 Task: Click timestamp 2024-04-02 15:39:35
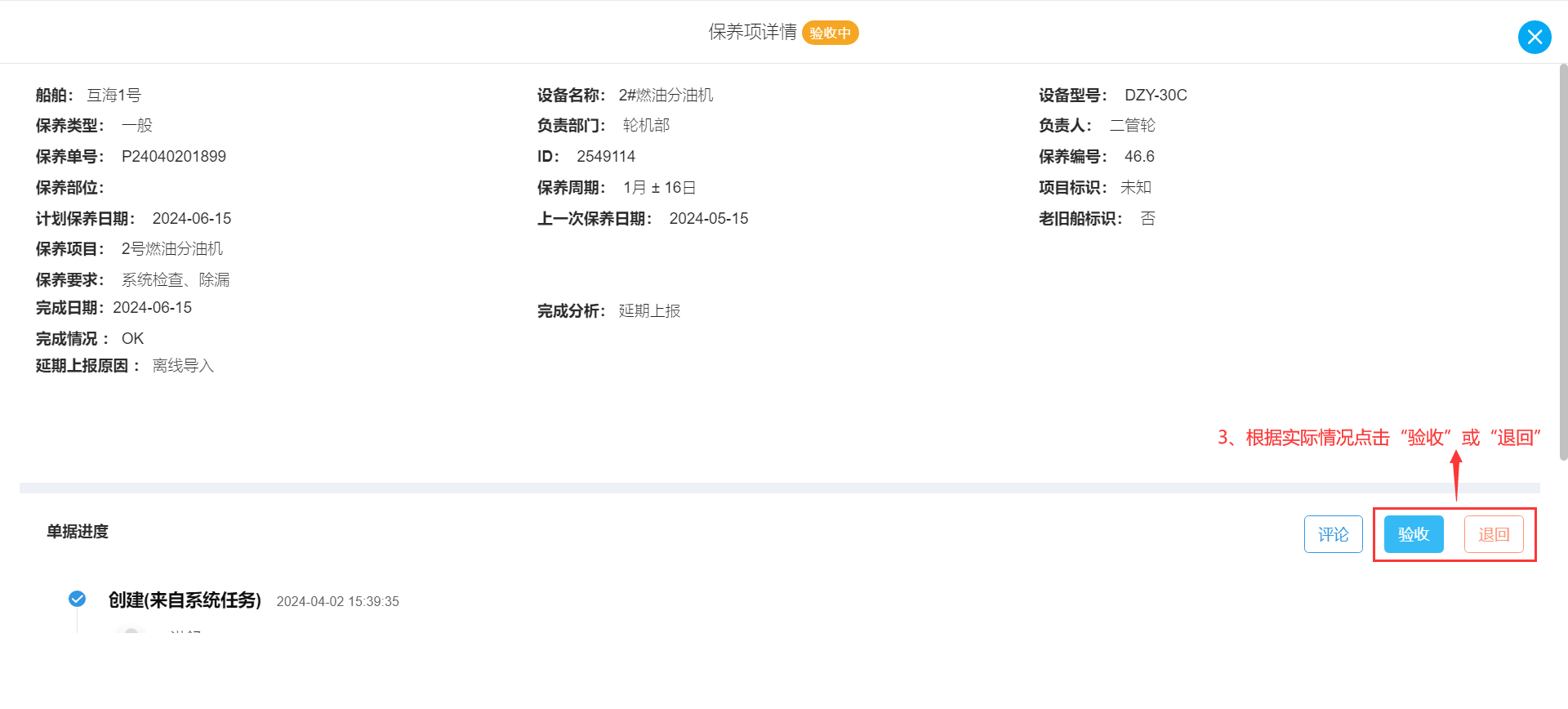coord(338,601)
